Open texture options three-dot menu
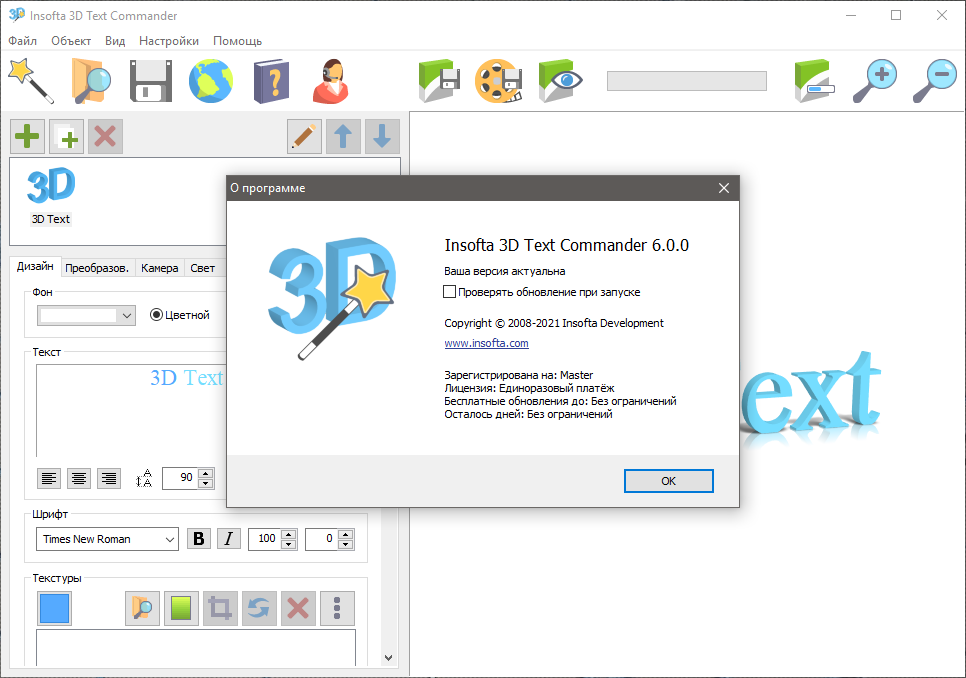Image resolution: width=966 pixels, height=678 pixels. click(337, 608)
